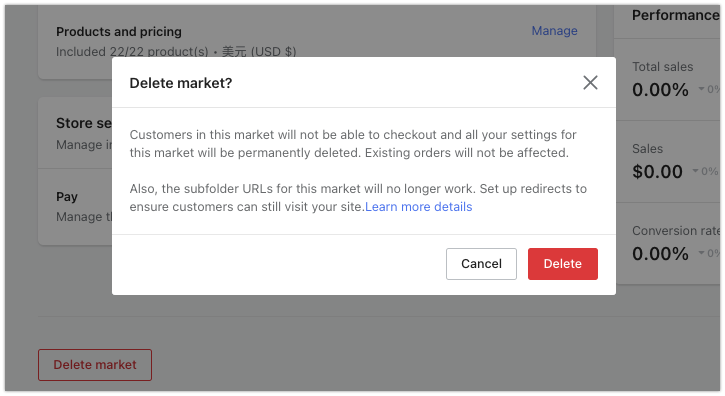Open the Learn more details link
This screenshot has width=725, height=396.
(418, 207)
